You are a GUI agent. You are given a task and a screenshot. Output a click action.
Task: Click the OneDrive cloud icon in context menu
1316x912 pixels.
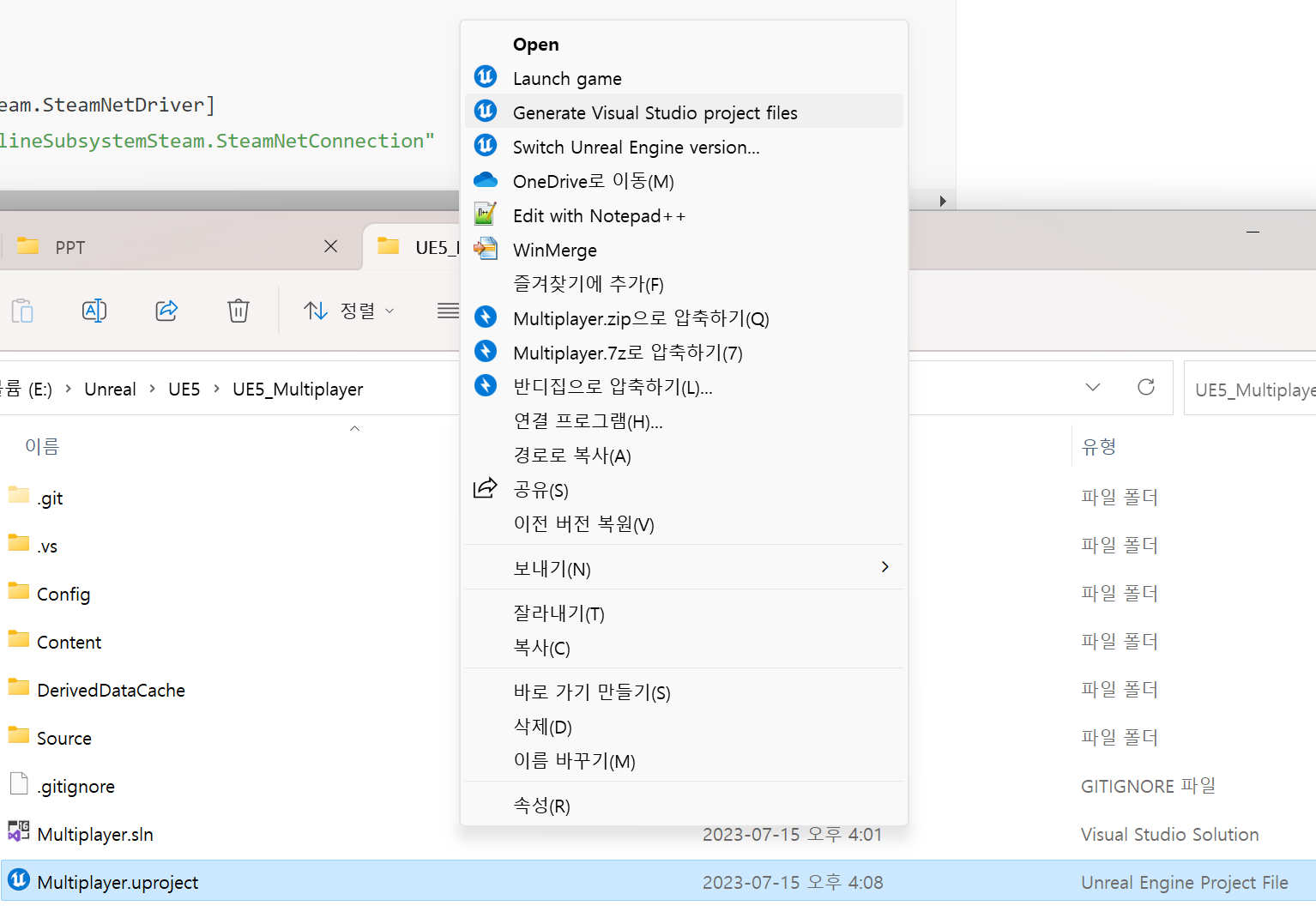[486, 180]
